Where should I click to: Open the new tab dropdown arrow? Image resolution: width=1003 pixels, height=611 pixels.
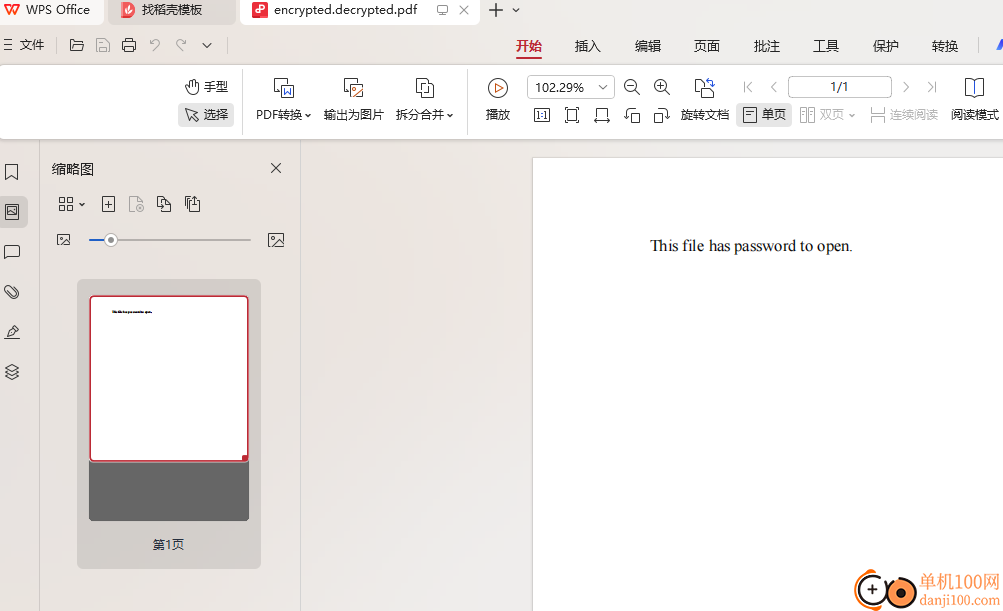pos(516,10)
